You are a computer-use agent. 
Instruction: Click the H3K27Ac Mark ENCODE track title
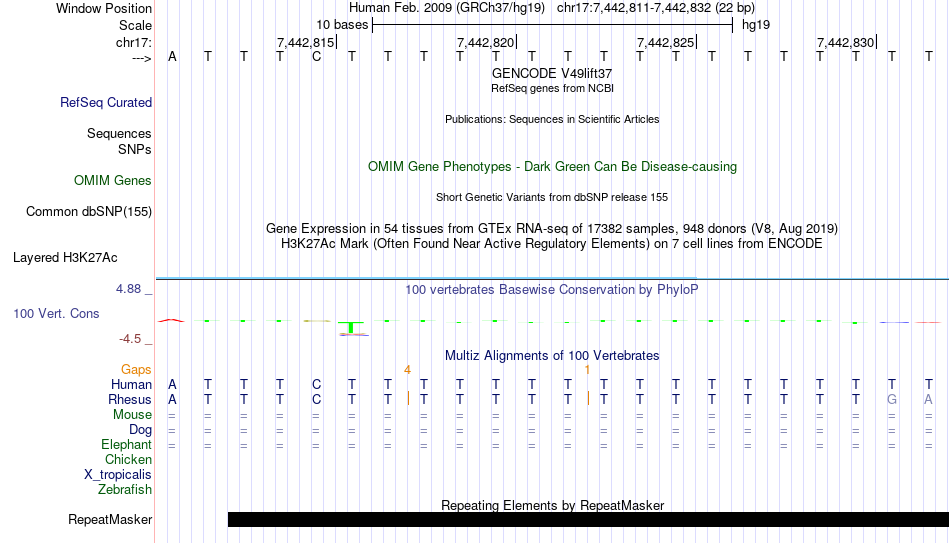pos(552,244)
